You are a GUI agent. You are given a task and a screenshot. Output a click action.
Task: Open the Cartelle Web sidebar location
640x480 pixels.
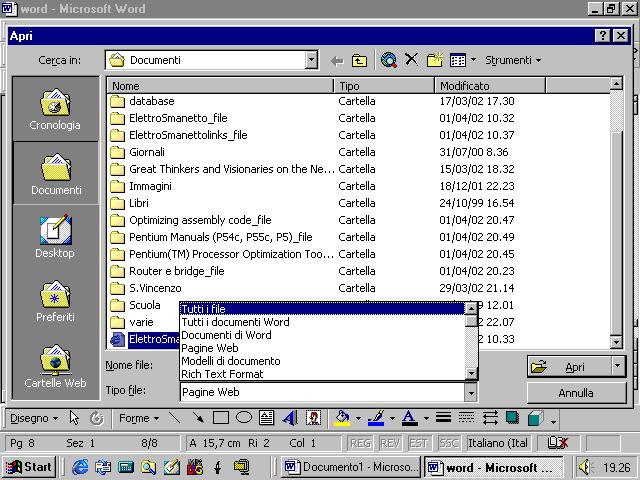coord(55,366)
